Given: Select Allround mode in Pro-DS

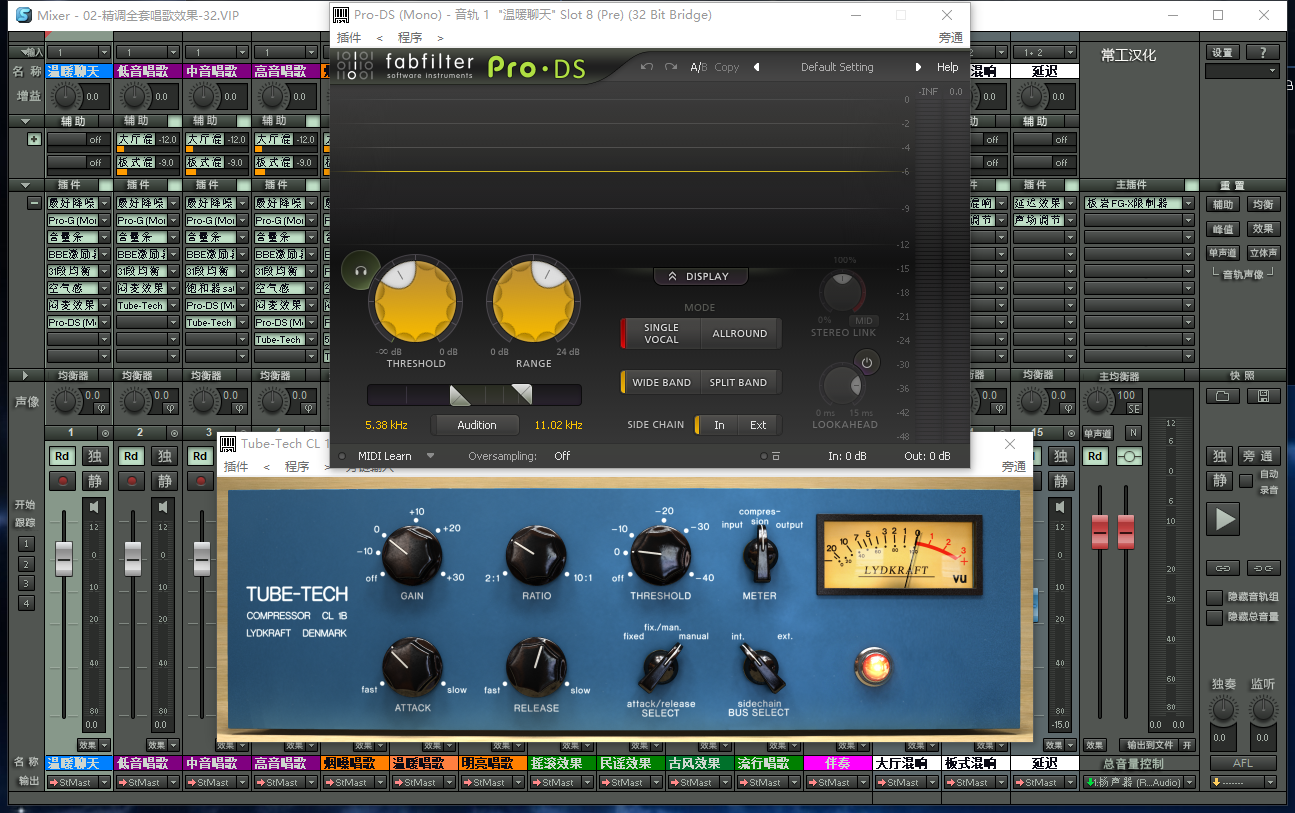Looking at the screenshot, I should (x=740, y=333).
